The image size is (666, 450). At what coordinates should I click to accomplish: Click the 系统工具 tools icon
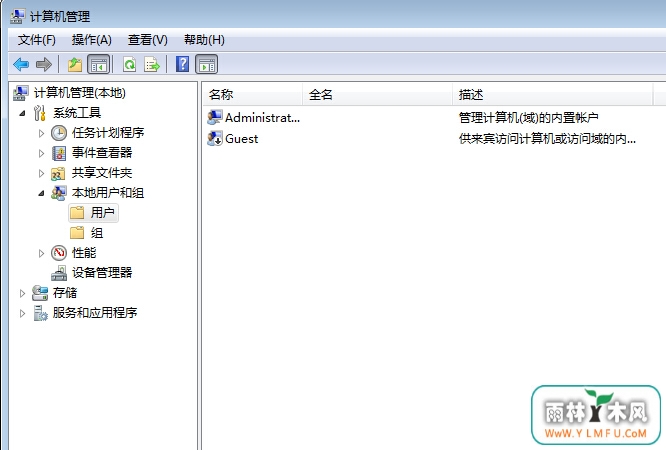tap(40, 113)
